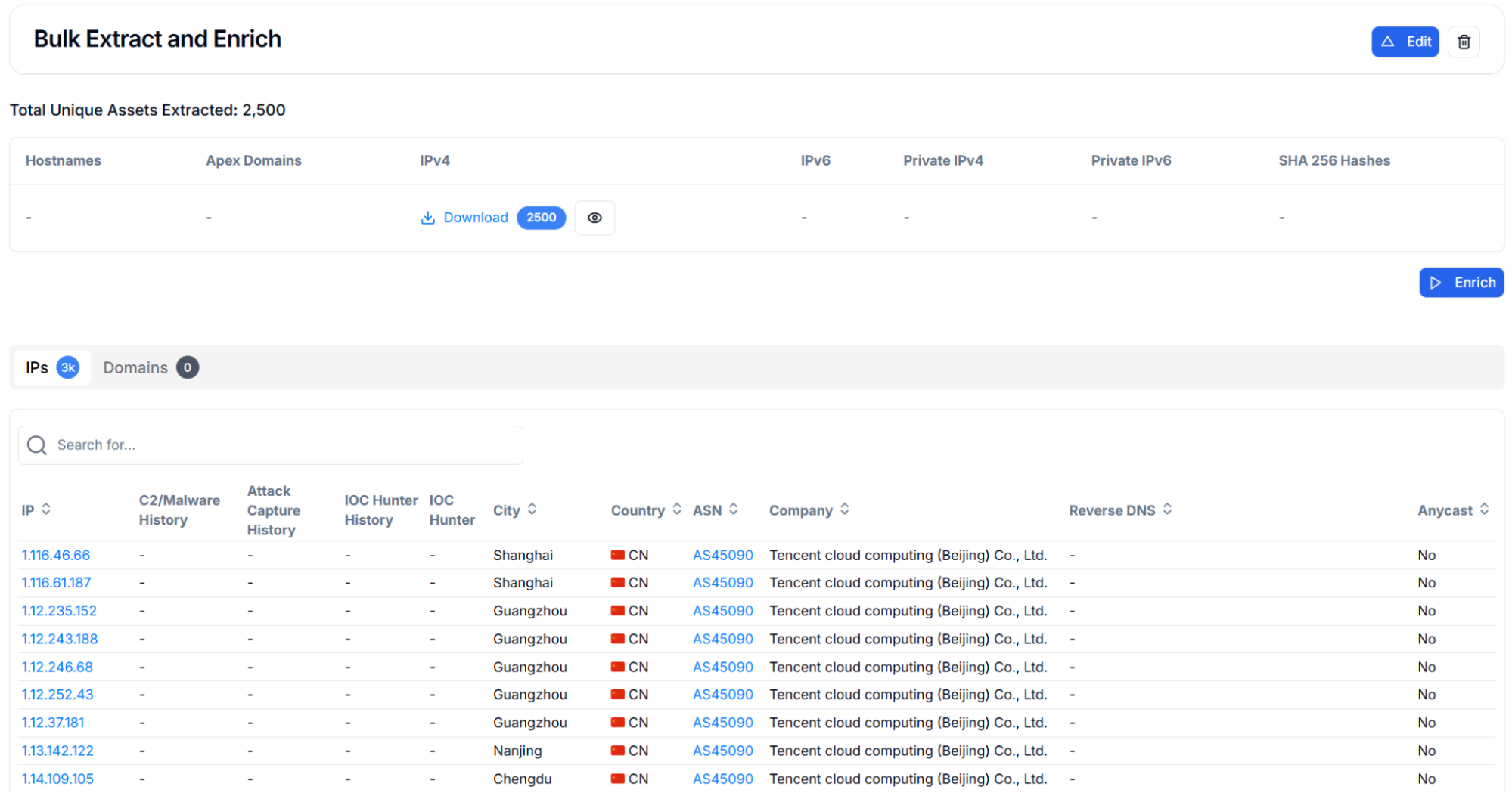Click the trash delete icon
Viewport: 1512px width, 793px height.
(x=1463, y=42)
